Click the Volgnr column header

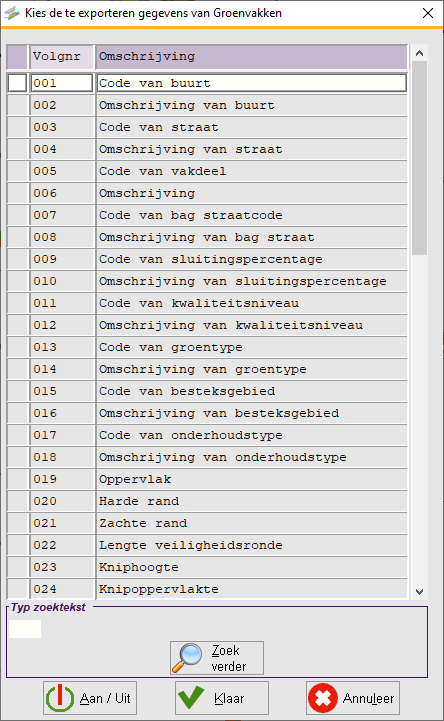pyautogui.click(x=62, y=57)
